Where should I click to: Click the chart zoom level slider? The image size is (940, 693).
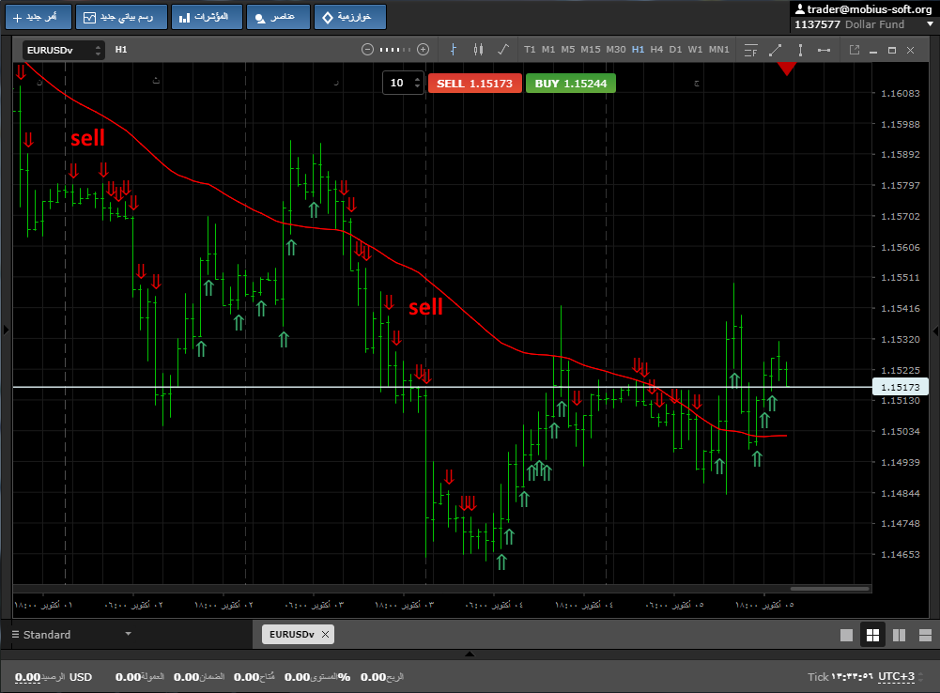coord(395,49)
